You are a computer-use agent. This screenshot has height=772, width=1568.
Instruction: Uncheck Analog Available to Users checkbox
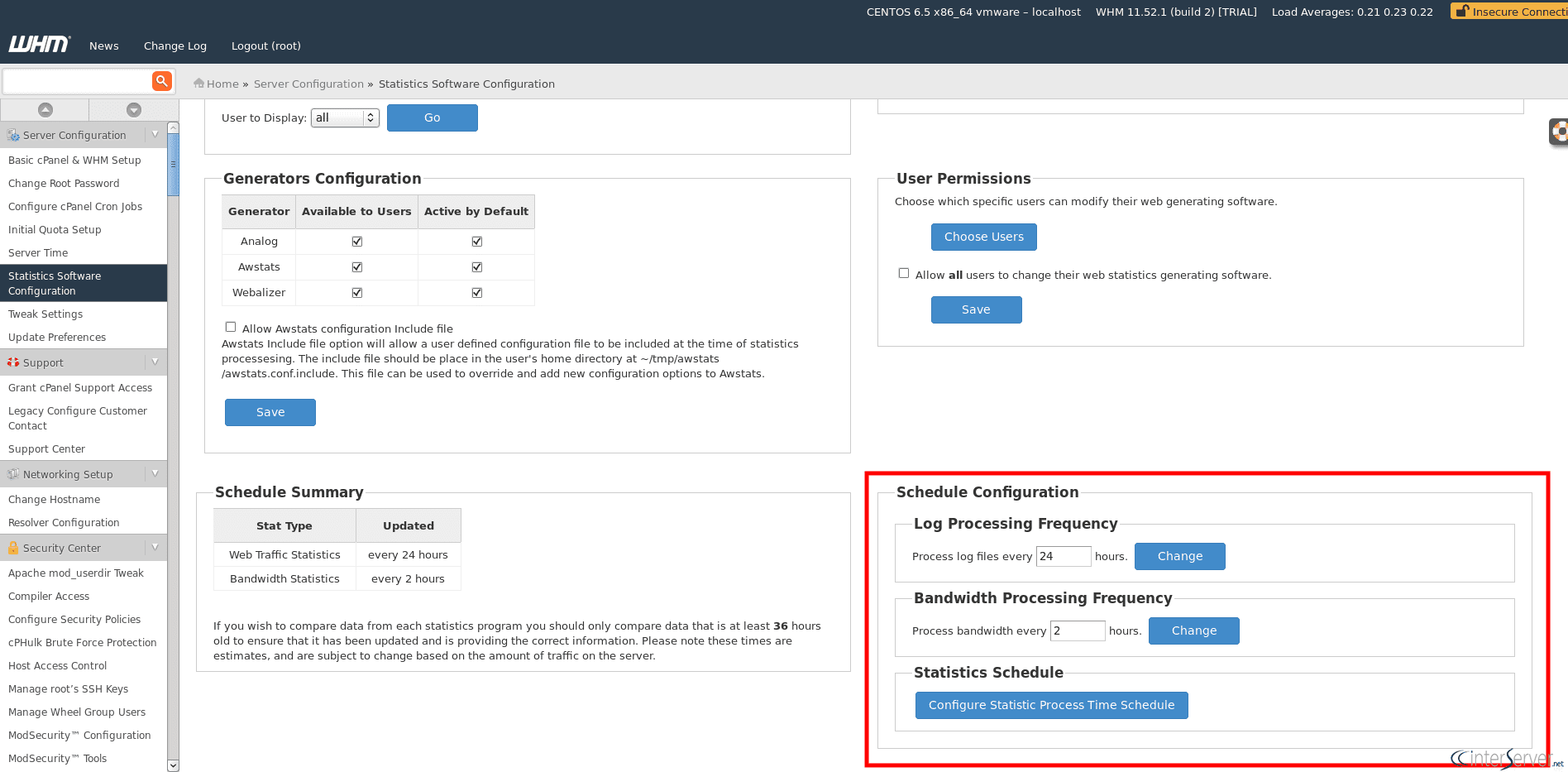coord(357,242)
